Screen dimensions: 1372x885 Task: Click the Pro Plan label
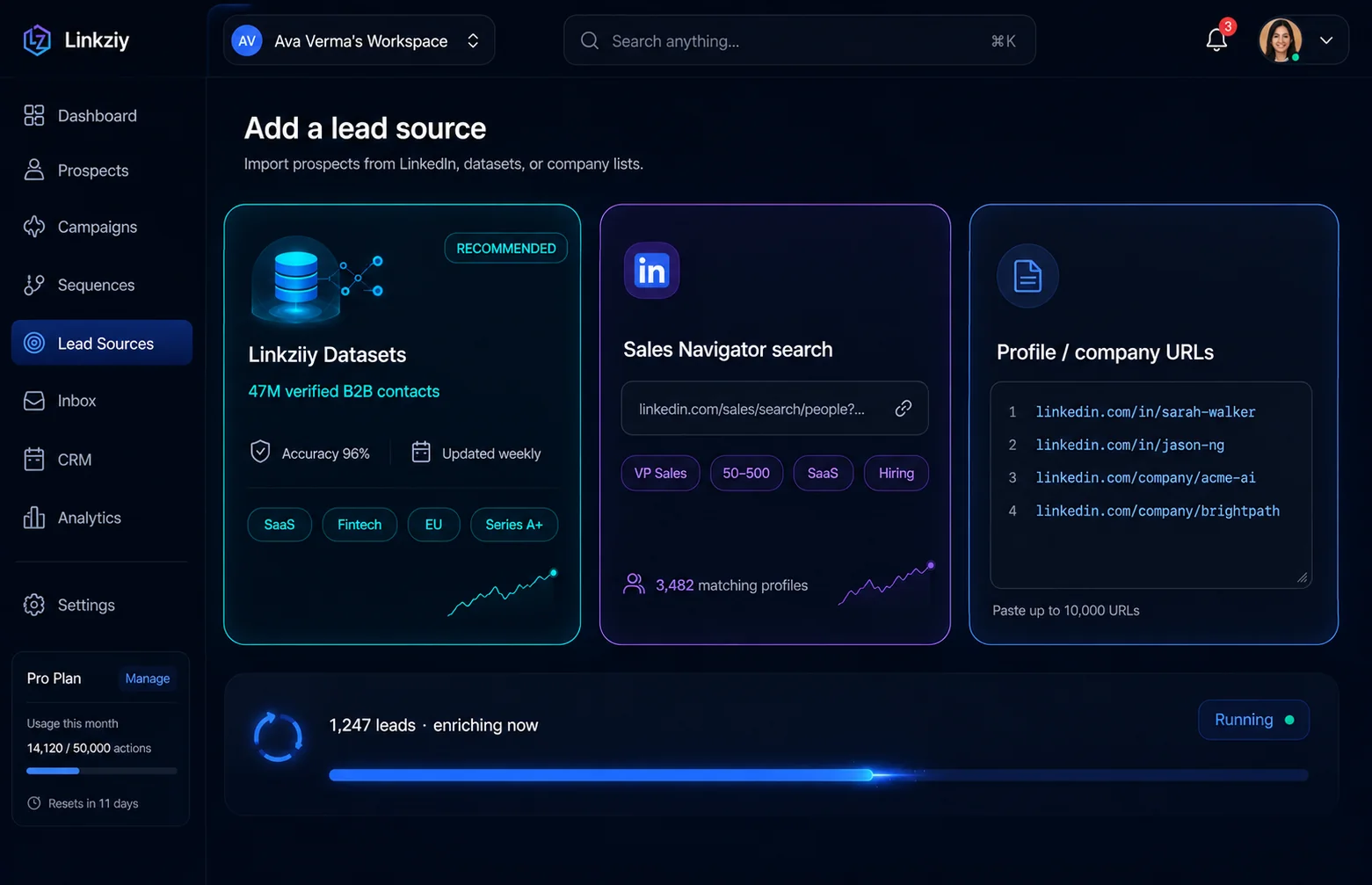tap(54, 678)
